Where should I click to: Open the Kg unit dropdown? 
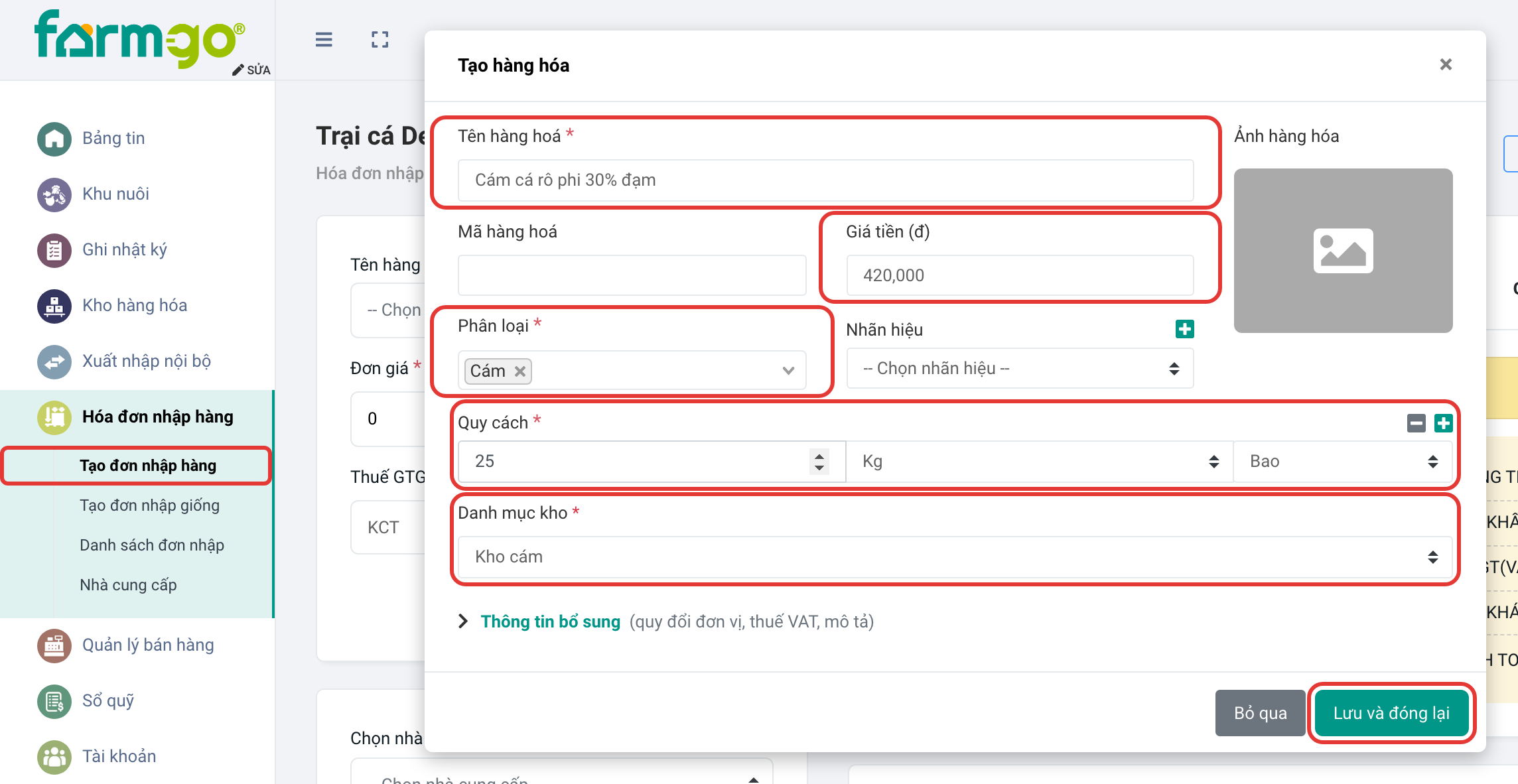(1040, 461)
